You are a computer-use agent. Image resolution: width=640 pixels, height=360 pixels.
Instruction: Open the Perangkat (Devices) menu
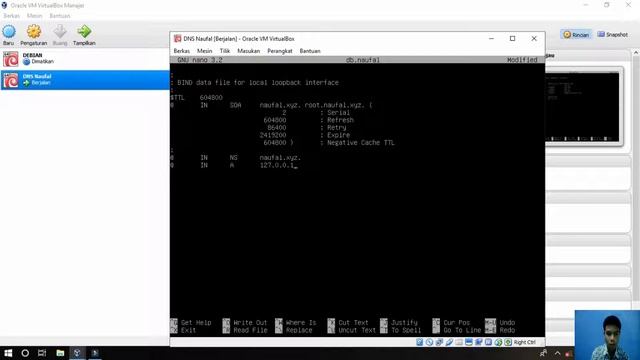(280, 51)
